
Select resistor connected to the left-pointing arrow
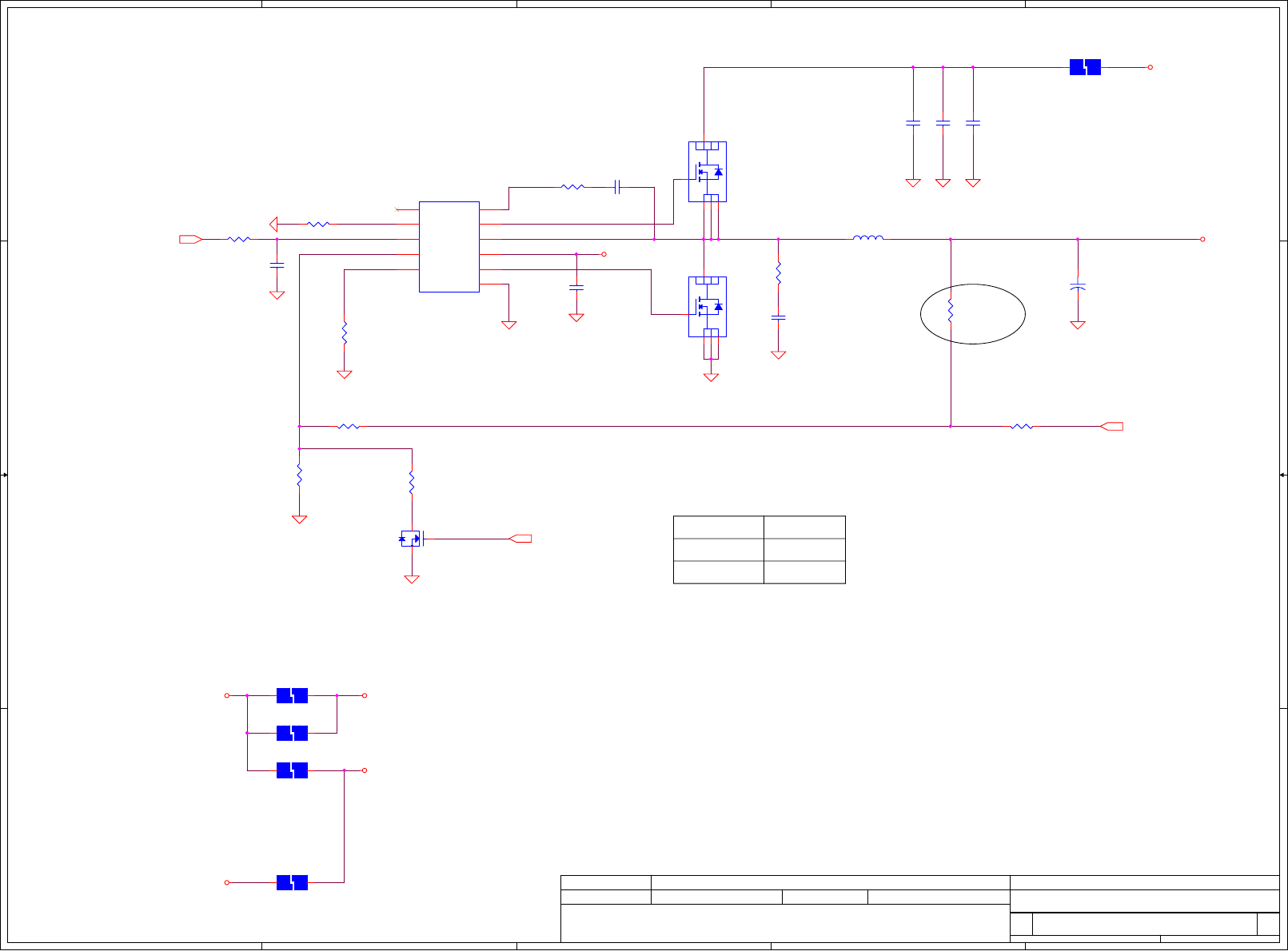pos(318,224)
